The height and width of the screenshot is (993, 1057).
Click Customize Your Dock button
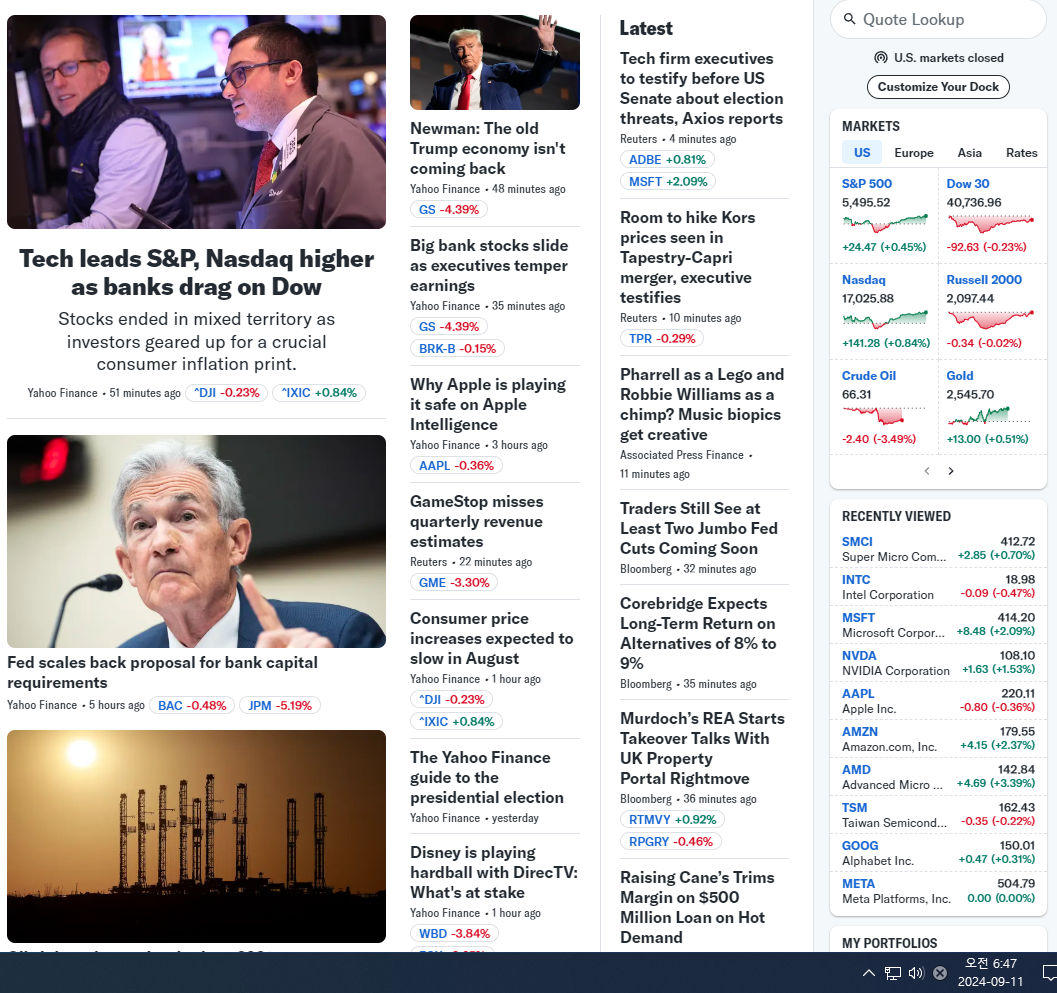pyautogui.click(x=938, y=87)
